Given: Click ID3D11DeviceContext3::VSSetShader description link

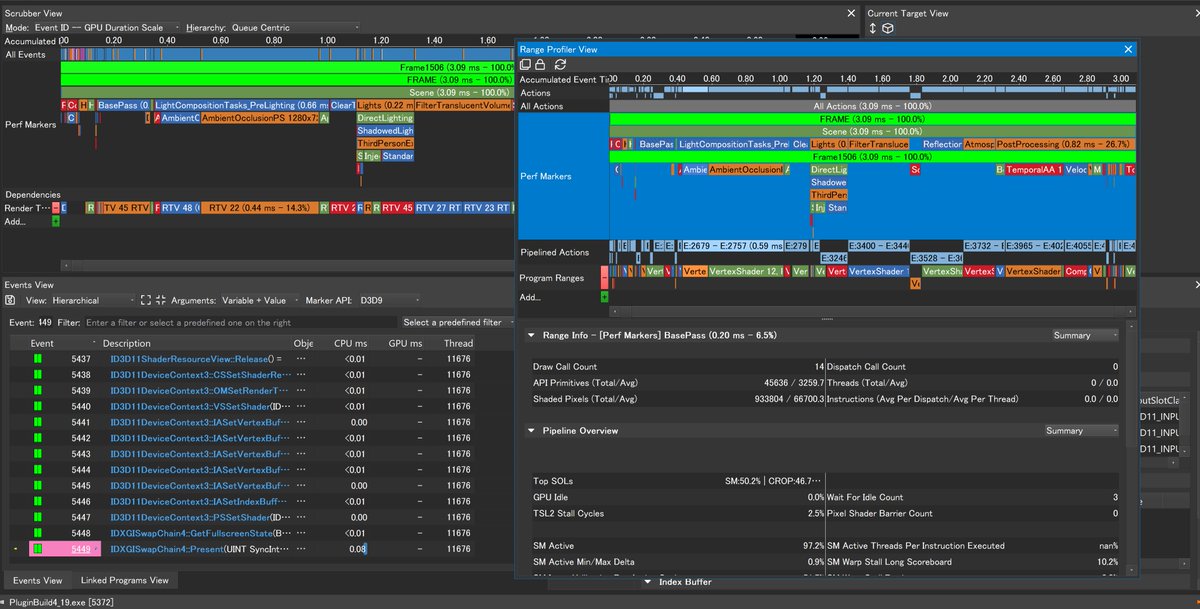Looking at the screenshot, I should 190,406.
